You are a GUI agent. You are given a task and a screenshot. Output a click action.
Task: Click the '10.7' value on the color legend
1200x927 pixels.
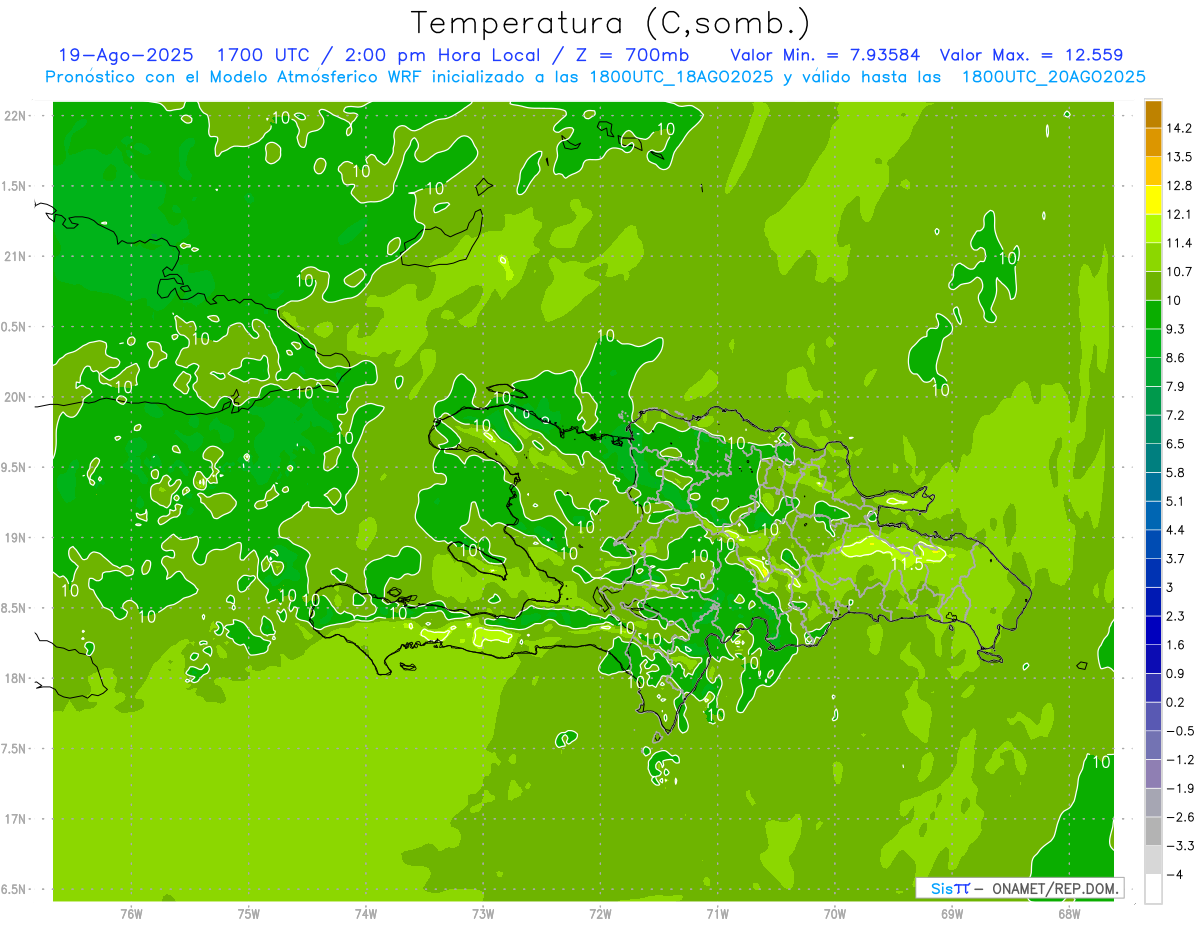point(1180,272)
